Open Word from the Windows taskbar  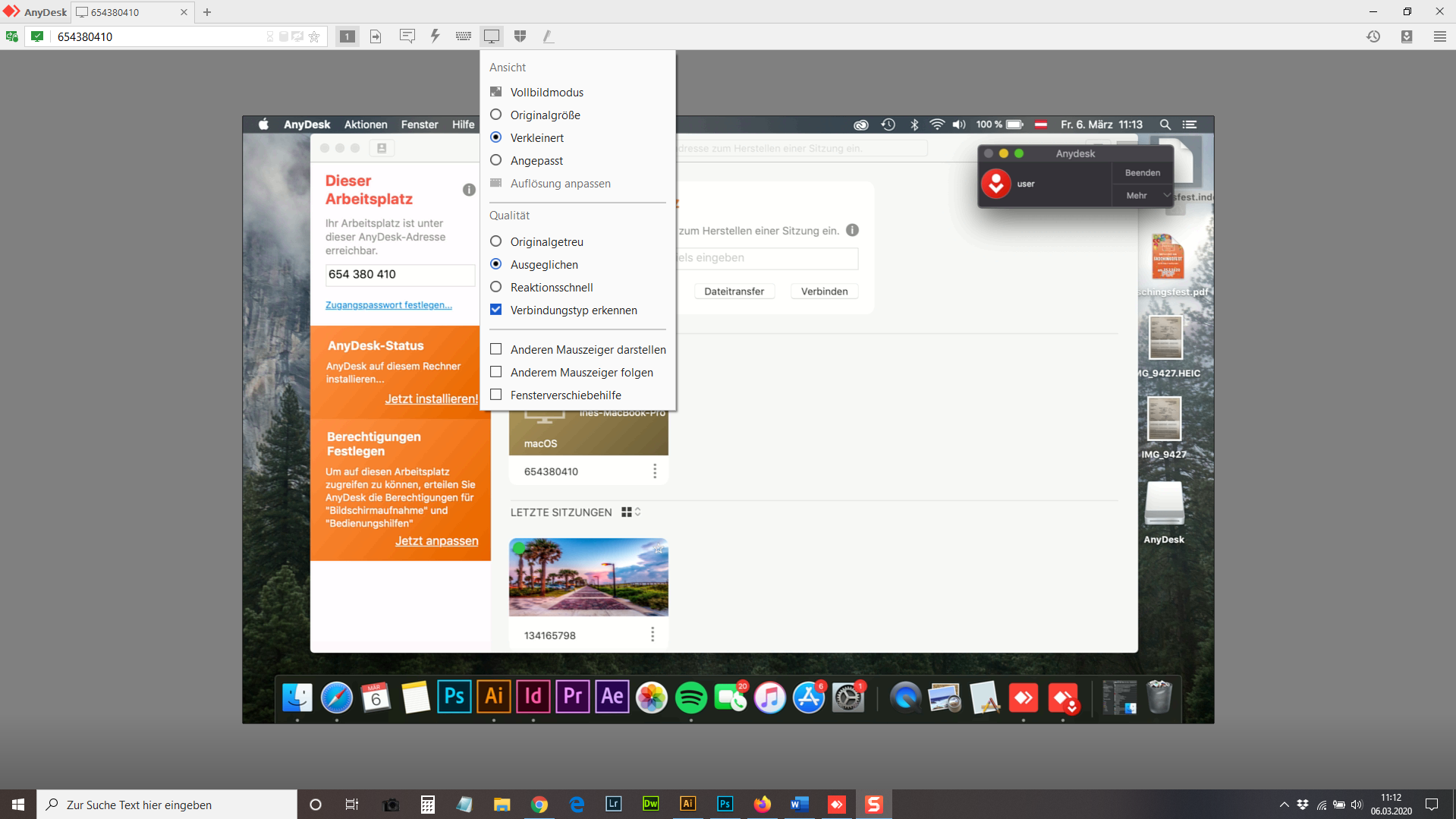[799, 804]
